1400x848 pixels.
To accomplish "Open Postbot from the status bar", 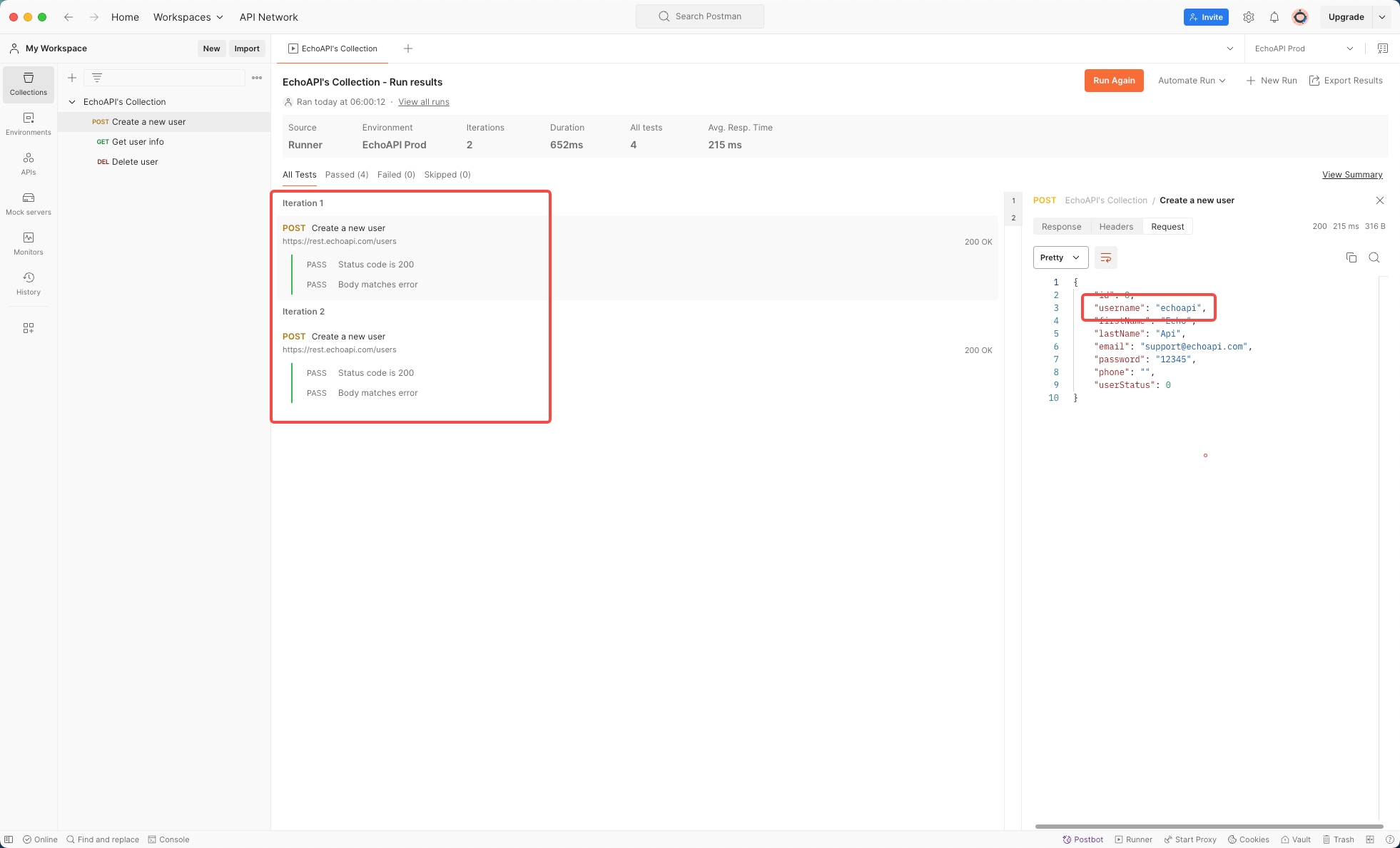I will (1083, 839).
